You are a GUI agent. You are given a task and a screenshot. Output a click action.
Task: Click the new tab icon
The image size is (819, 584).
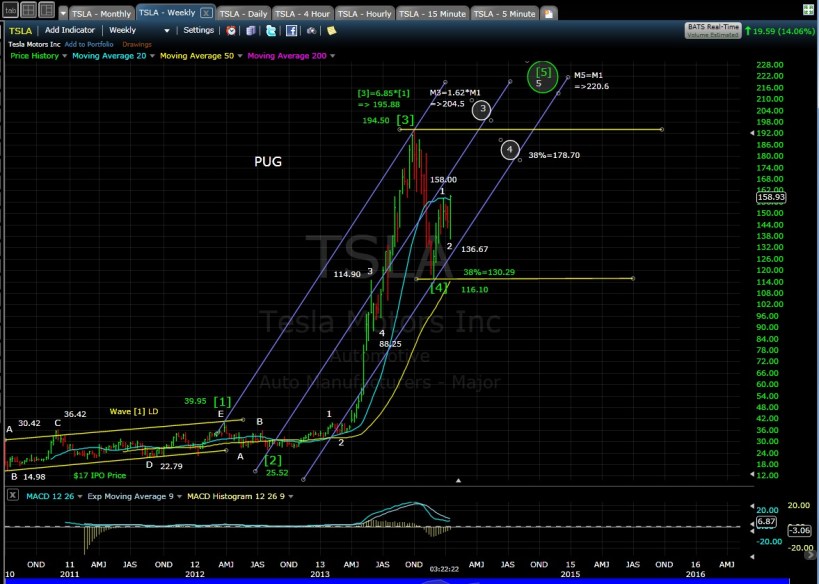548,14
